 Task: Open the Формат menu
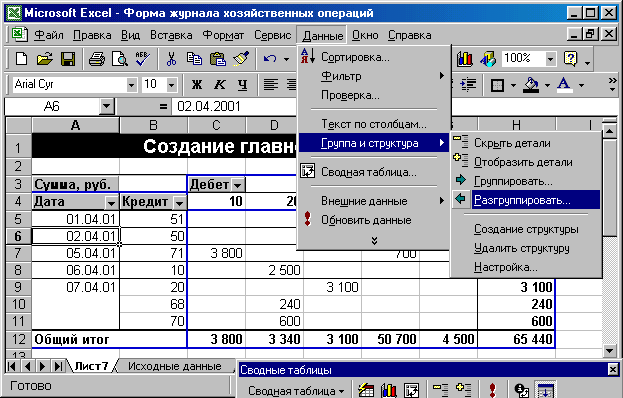(223, 35)
